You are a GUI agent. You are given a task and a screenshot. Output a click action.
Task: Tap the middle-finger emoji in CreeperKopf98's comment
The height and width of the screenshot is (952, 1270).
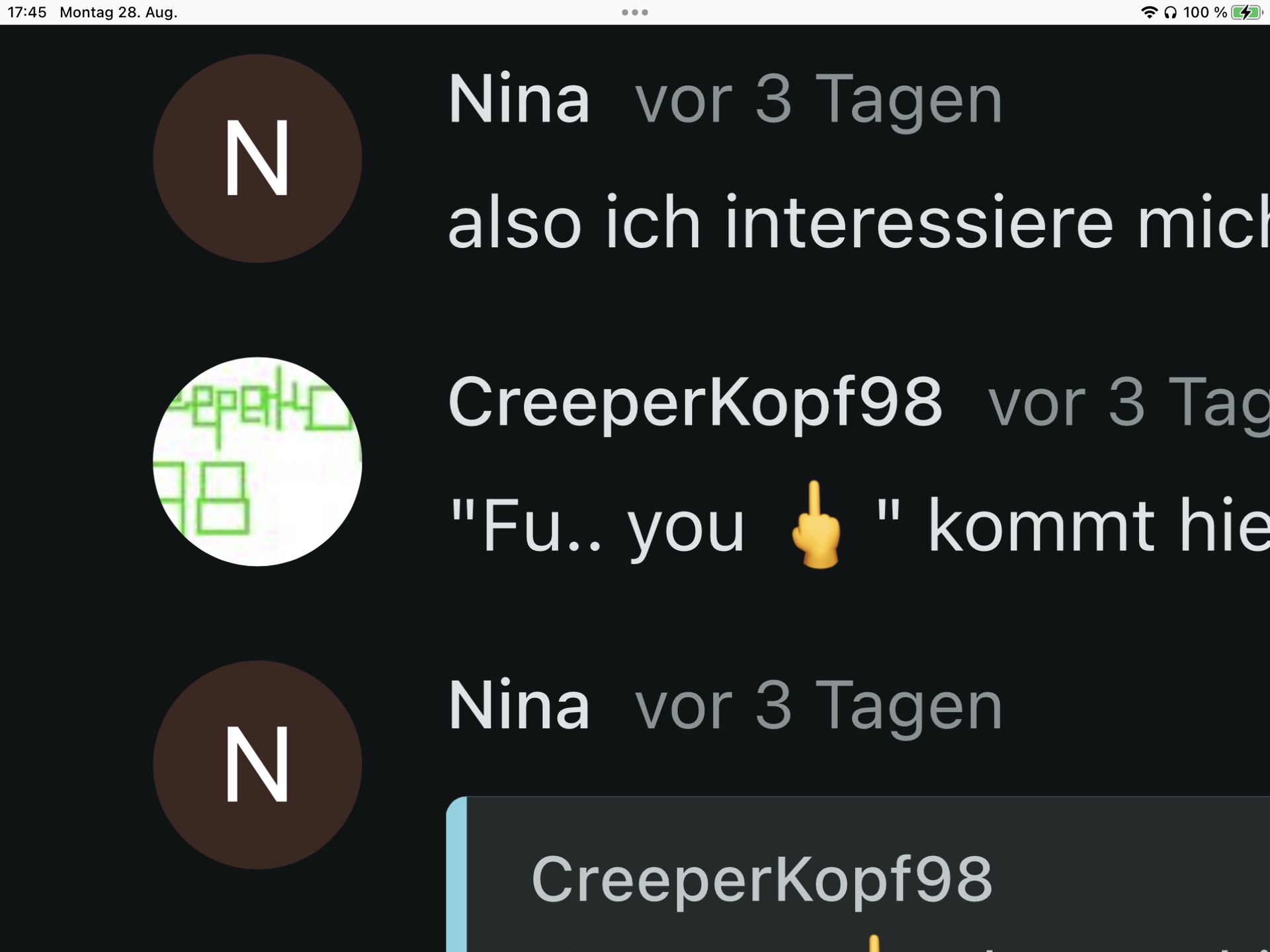(817, 524)
